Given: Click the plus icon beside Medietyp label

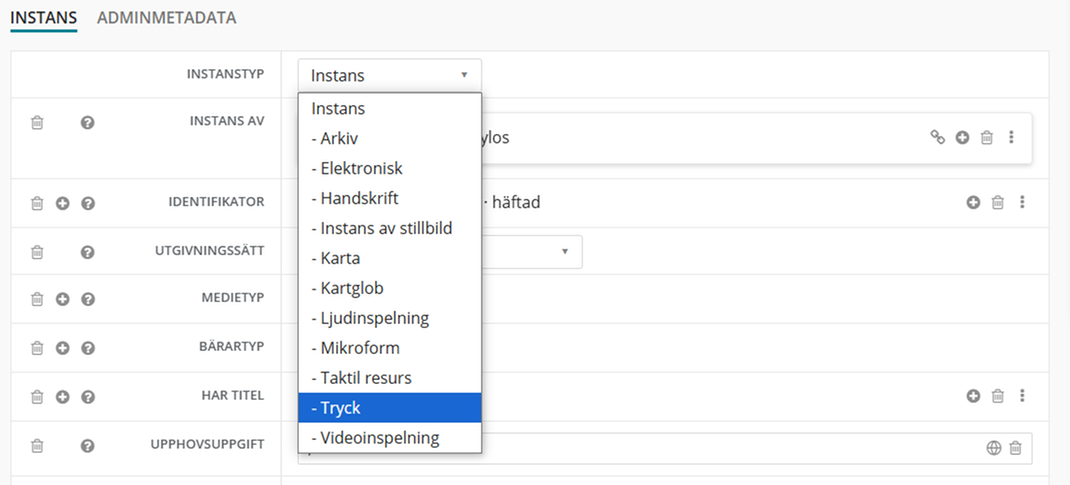Looking at the screenshot, I should point(62,299).
